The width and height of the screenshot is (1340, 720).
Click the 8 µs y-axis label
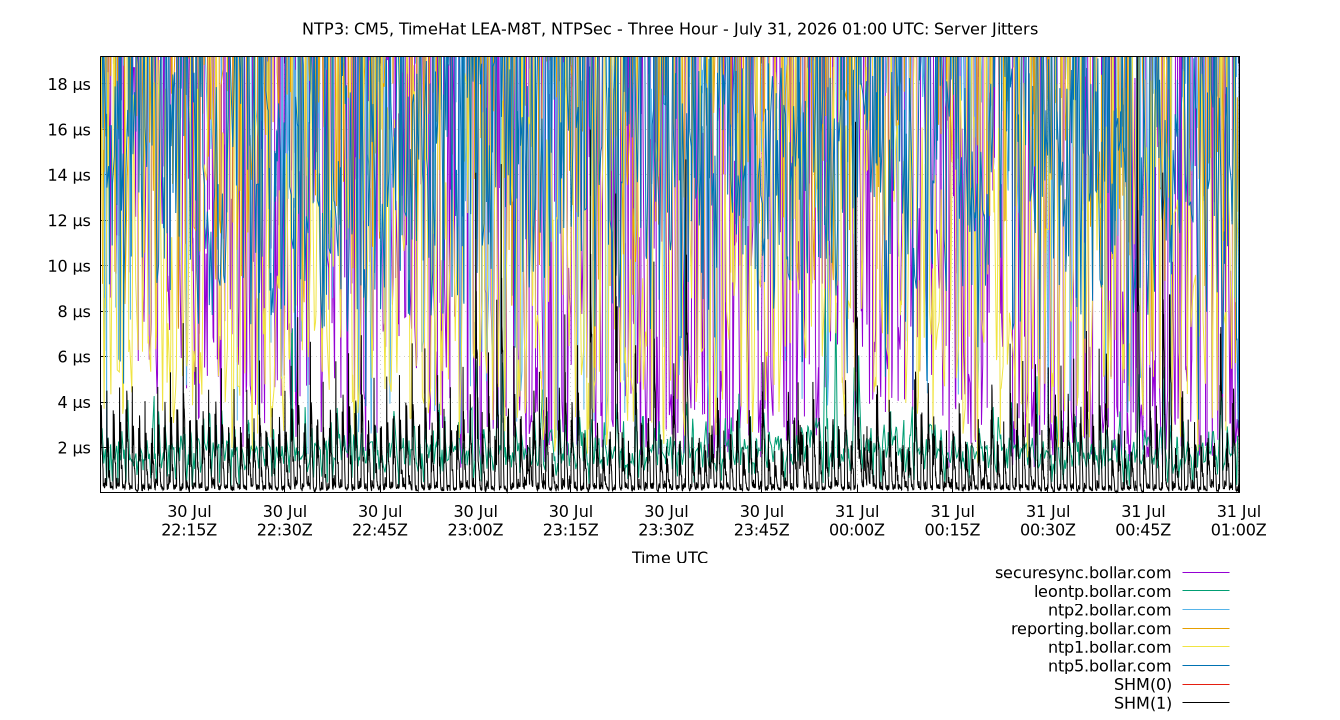click(x=74, y=312)
